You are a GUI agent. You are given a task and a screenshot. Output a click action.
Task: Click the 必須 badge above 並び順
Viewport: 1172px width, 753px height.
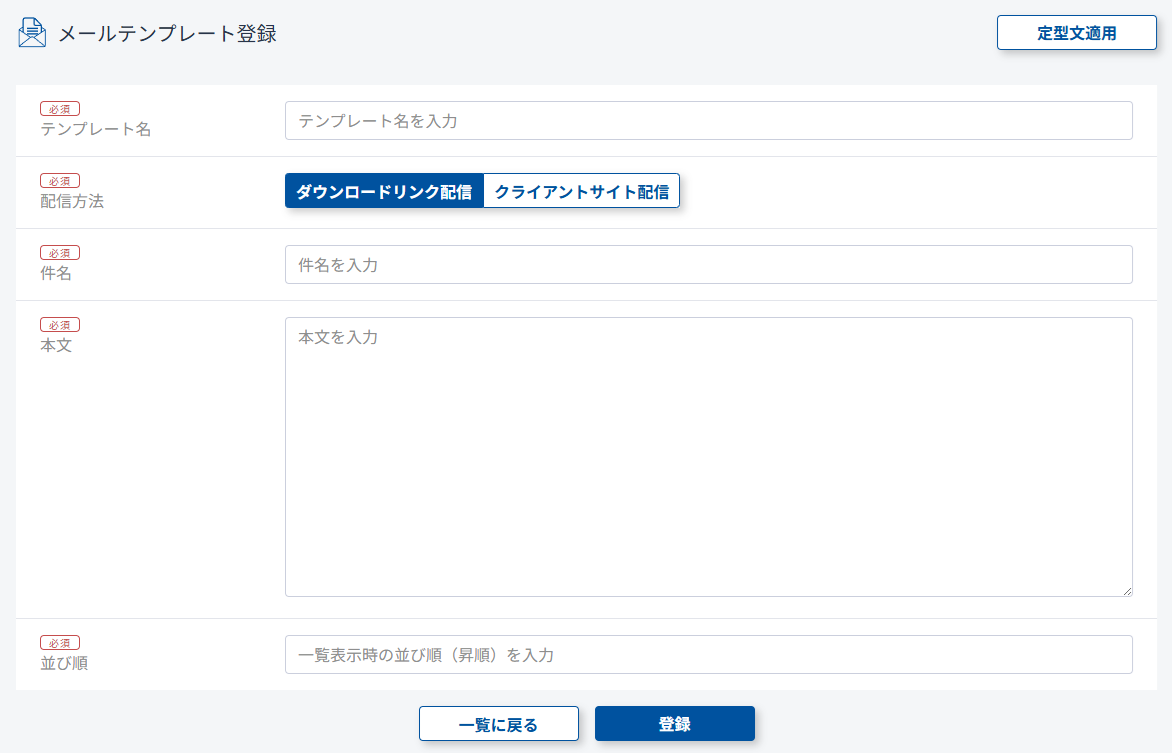pyautogui.click(x=60, y=643)
